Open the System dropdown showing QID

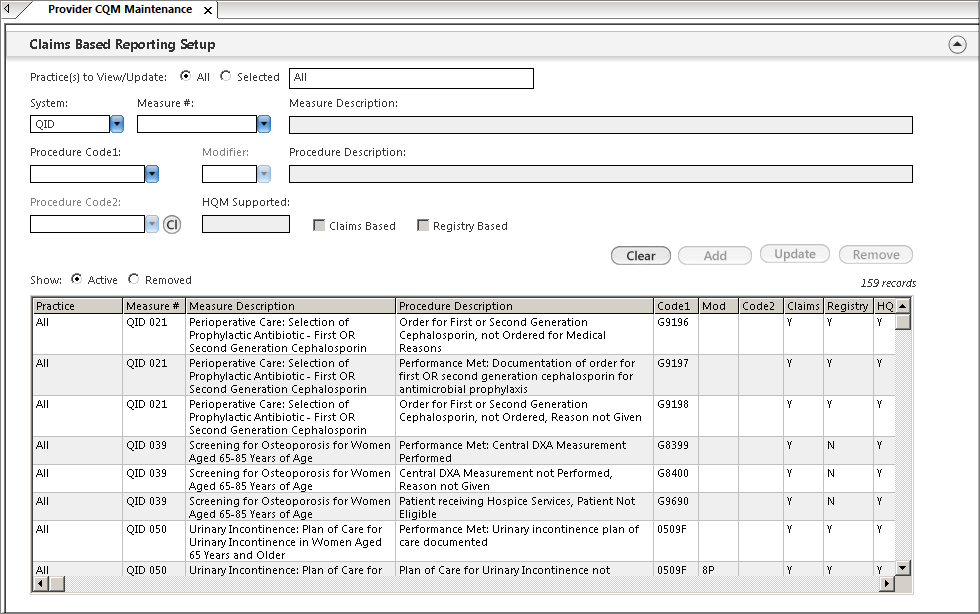pyautogui.click(x=117, y=124)
